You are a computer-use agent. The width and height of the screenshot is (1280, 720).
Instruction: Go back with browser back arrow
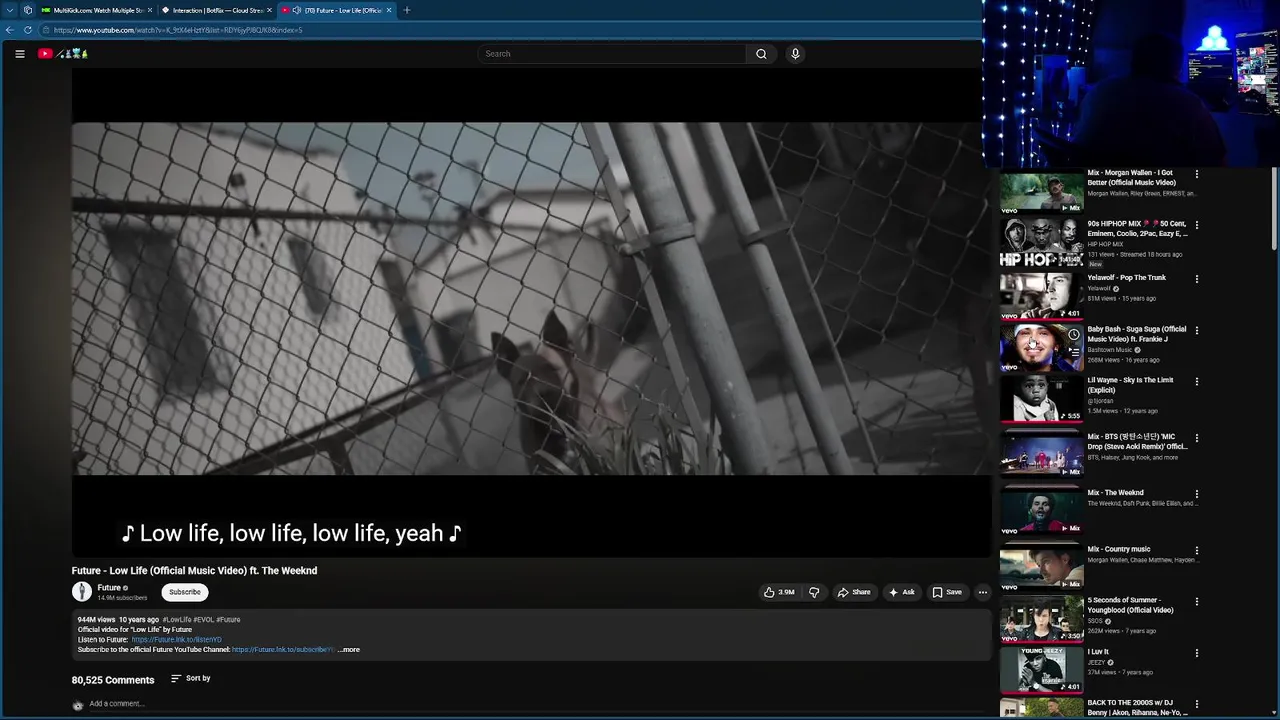coord(10,30)
